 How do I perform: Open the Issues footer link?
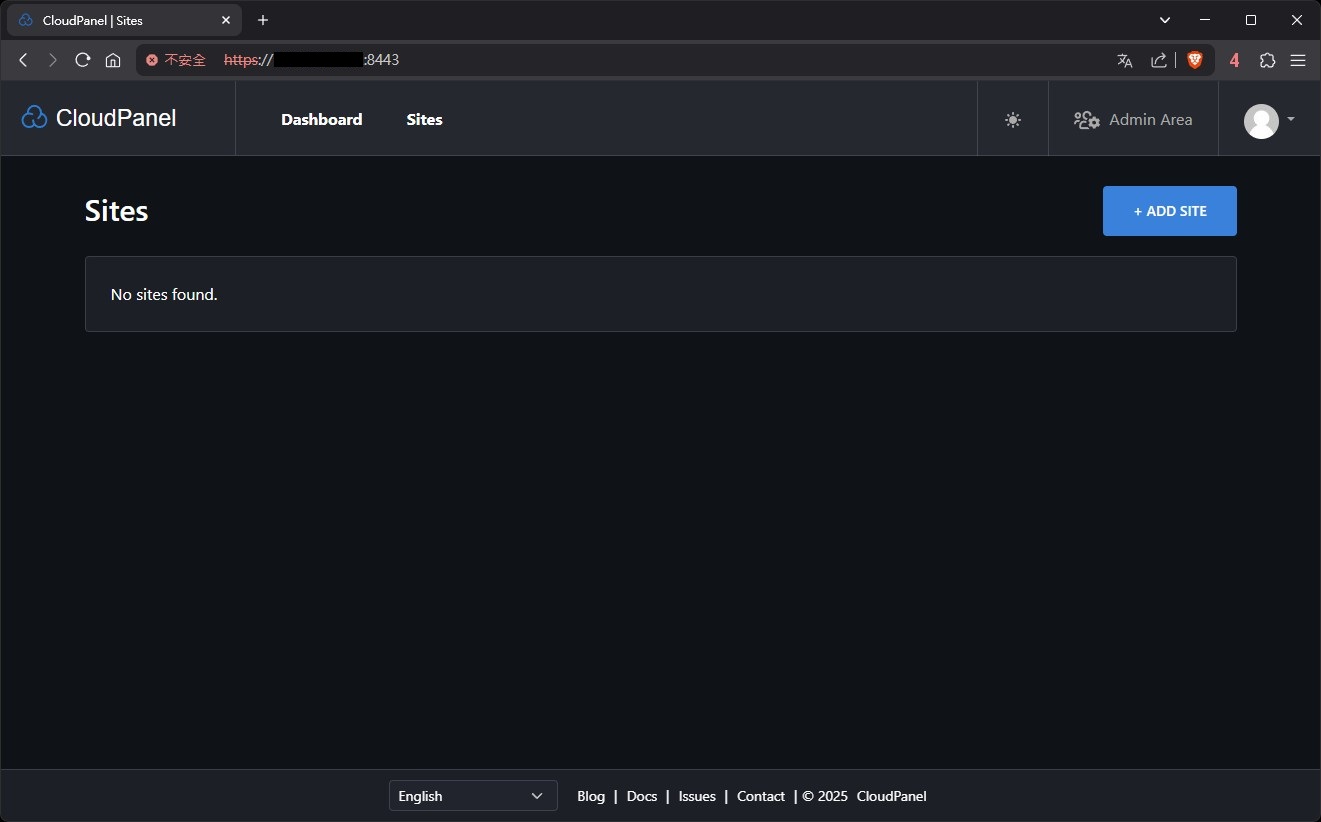[x=697, y=796]
